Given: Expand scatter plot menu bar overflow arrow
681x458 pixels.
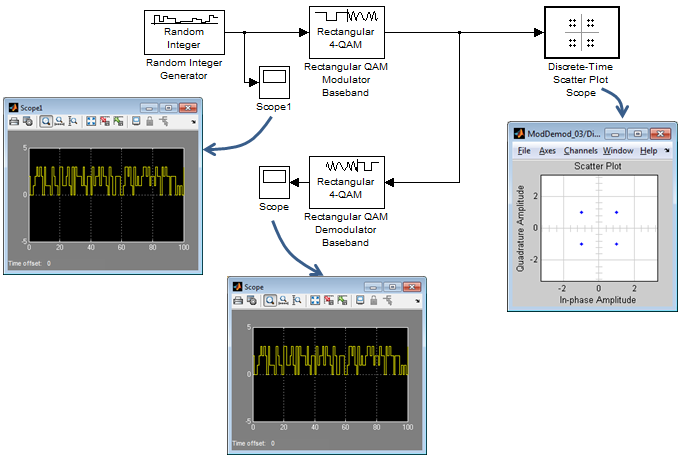Looking at the screenshot, I should coord(667,151).
